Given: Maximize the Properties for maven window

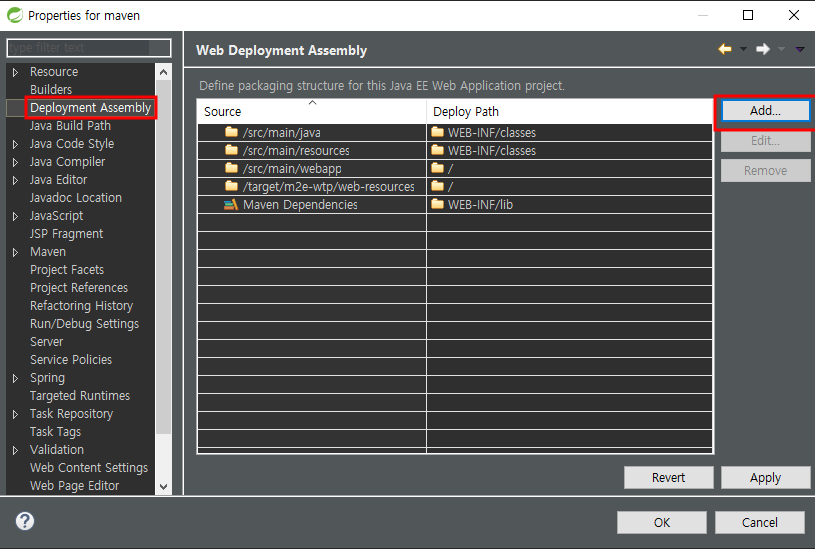Looking at the screenshot, I should point(748,15).
